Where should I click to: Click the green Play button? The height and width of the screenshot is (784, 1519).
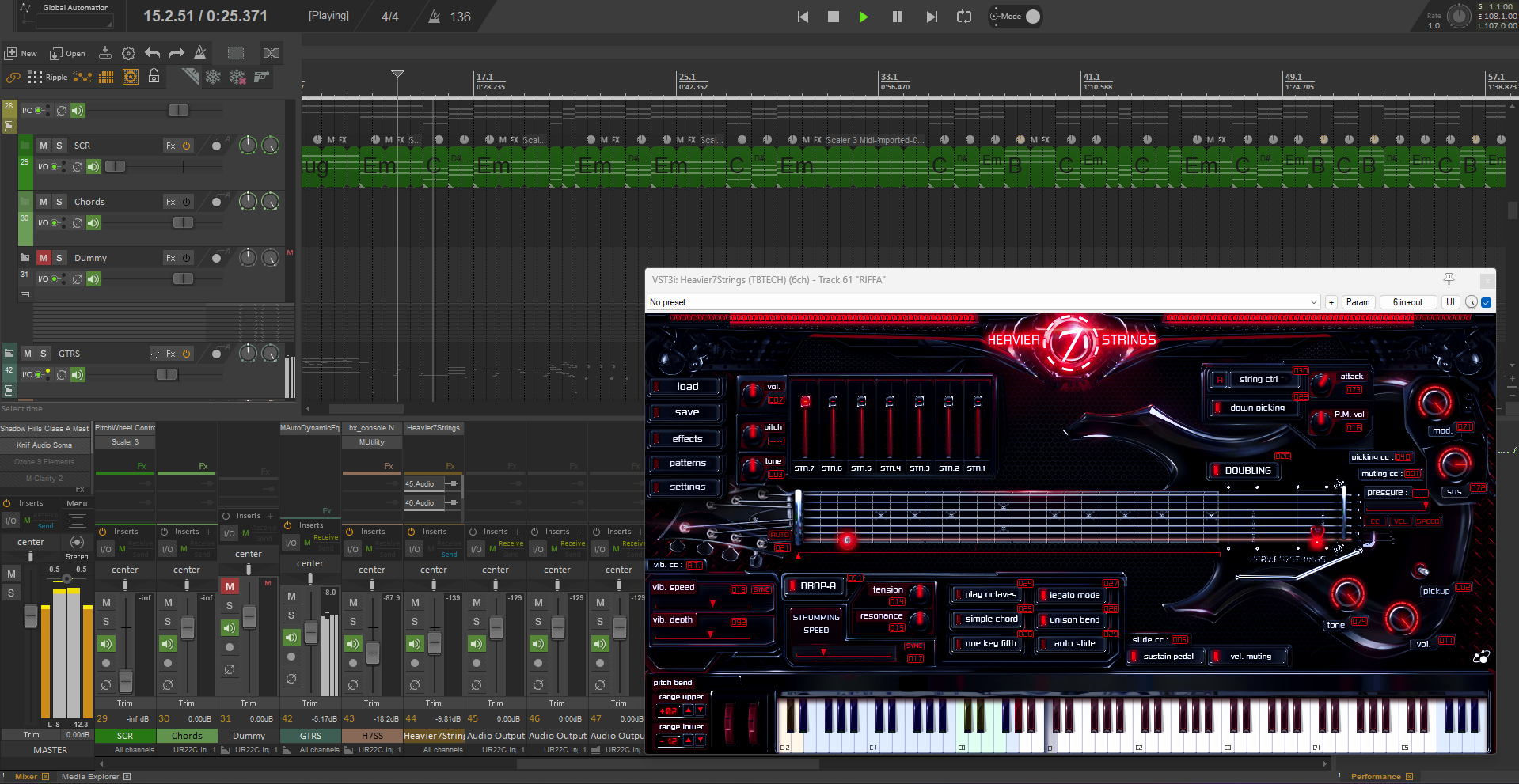[864, 17]
